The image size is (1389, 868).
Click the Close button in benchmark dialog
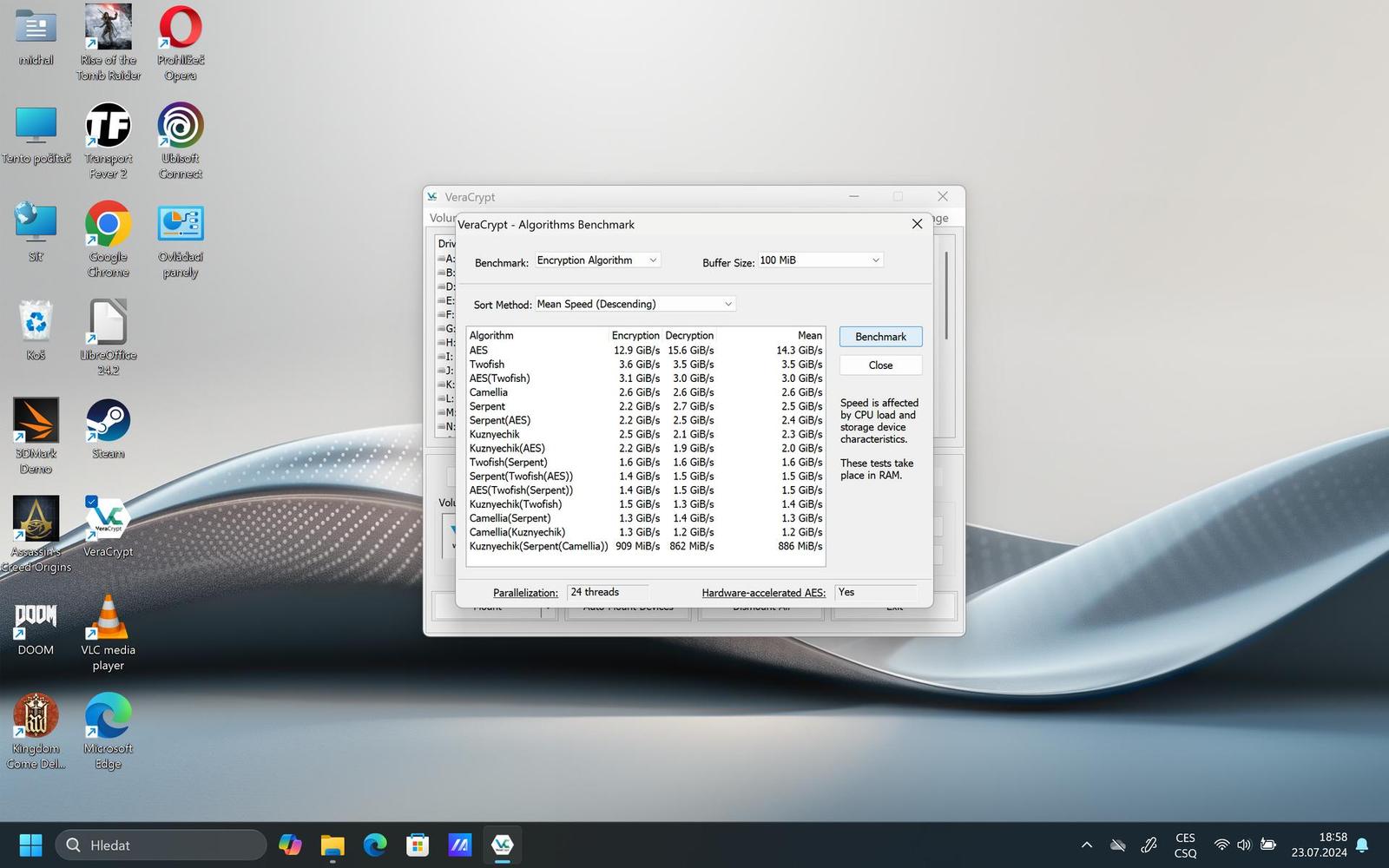(x=880, y=365)
